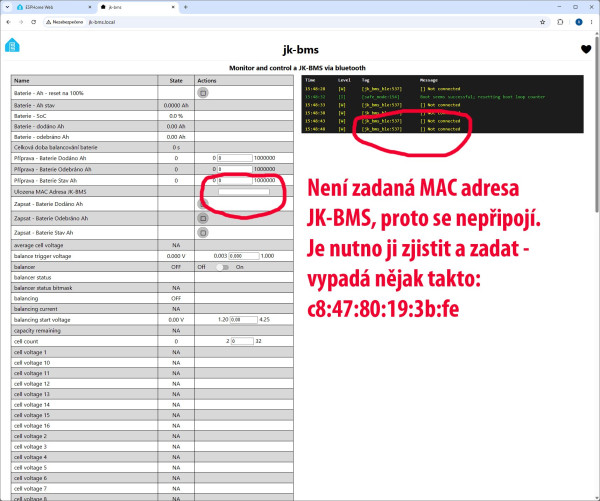Focus the balancing start voltage input
This screenshot has width=600, height=501.
tap(243, 320)
